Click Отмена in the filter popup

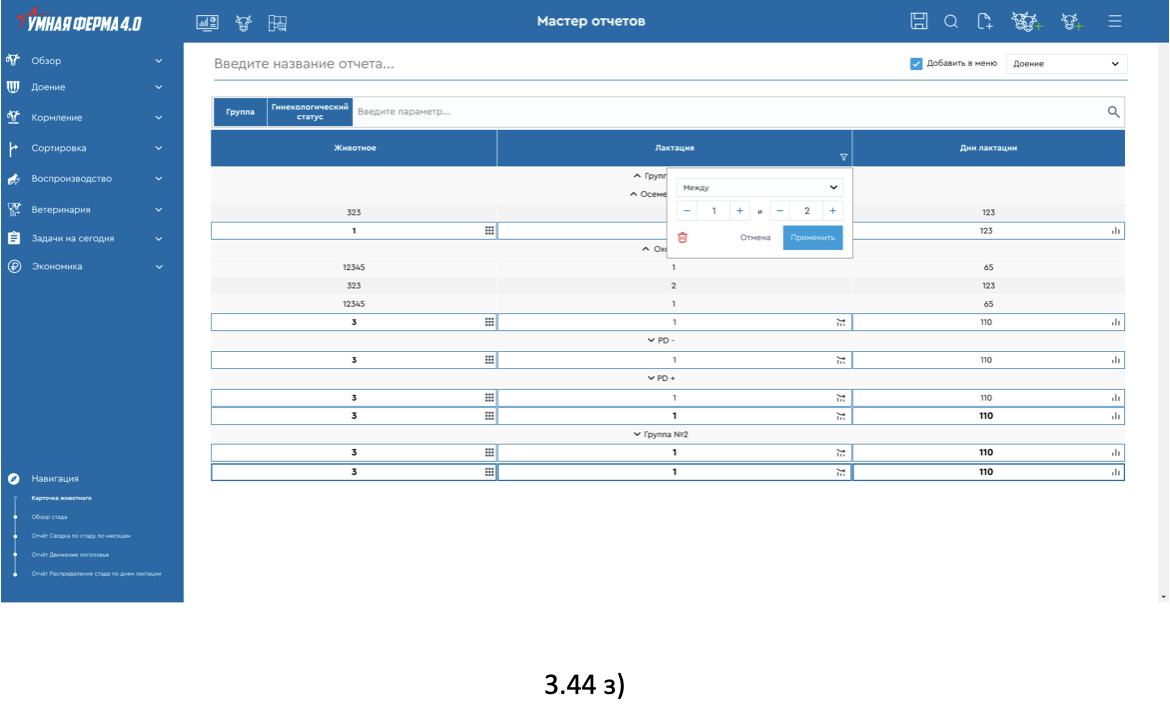[x=755, y=238]
